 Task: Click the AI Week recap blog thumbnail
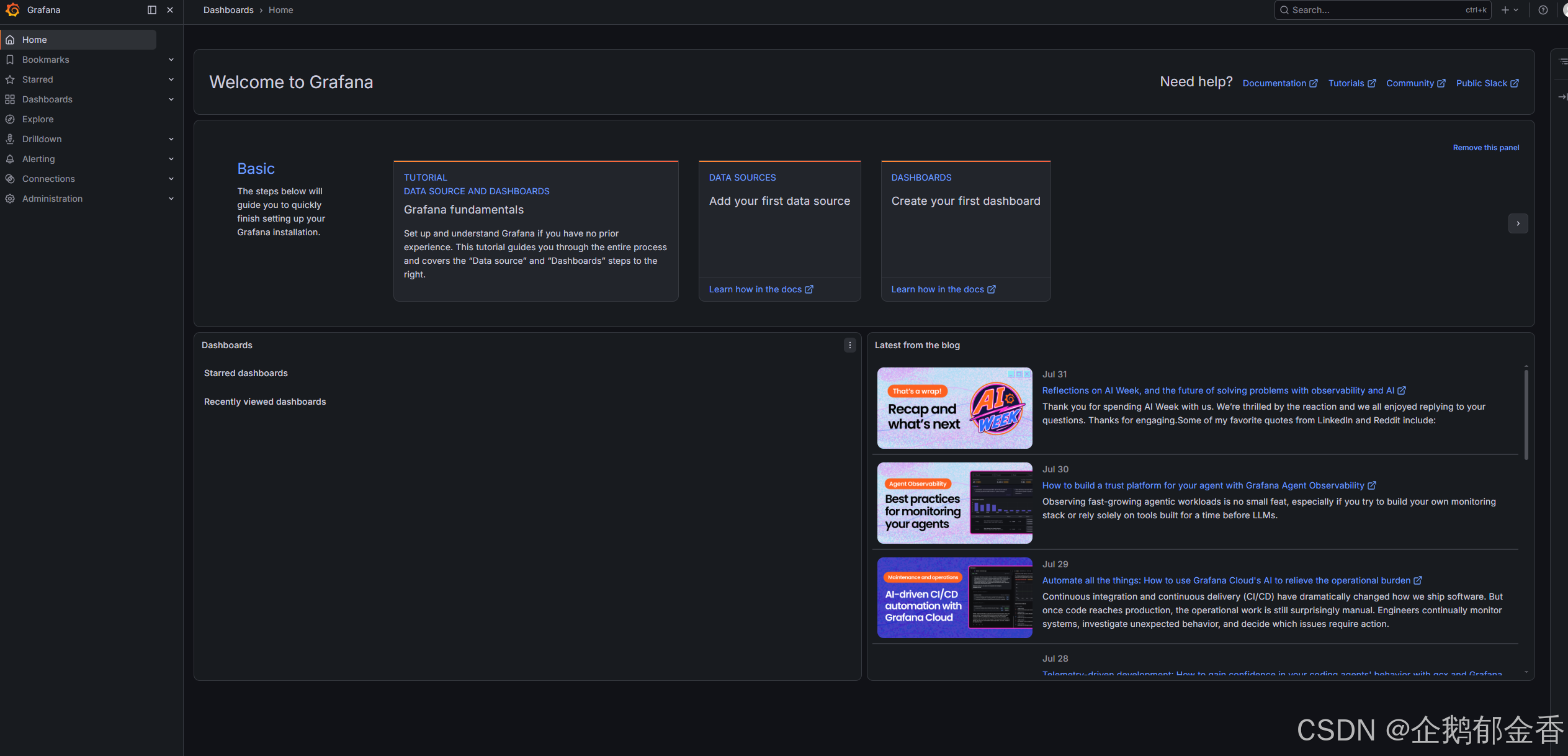(x=954, y=408)
